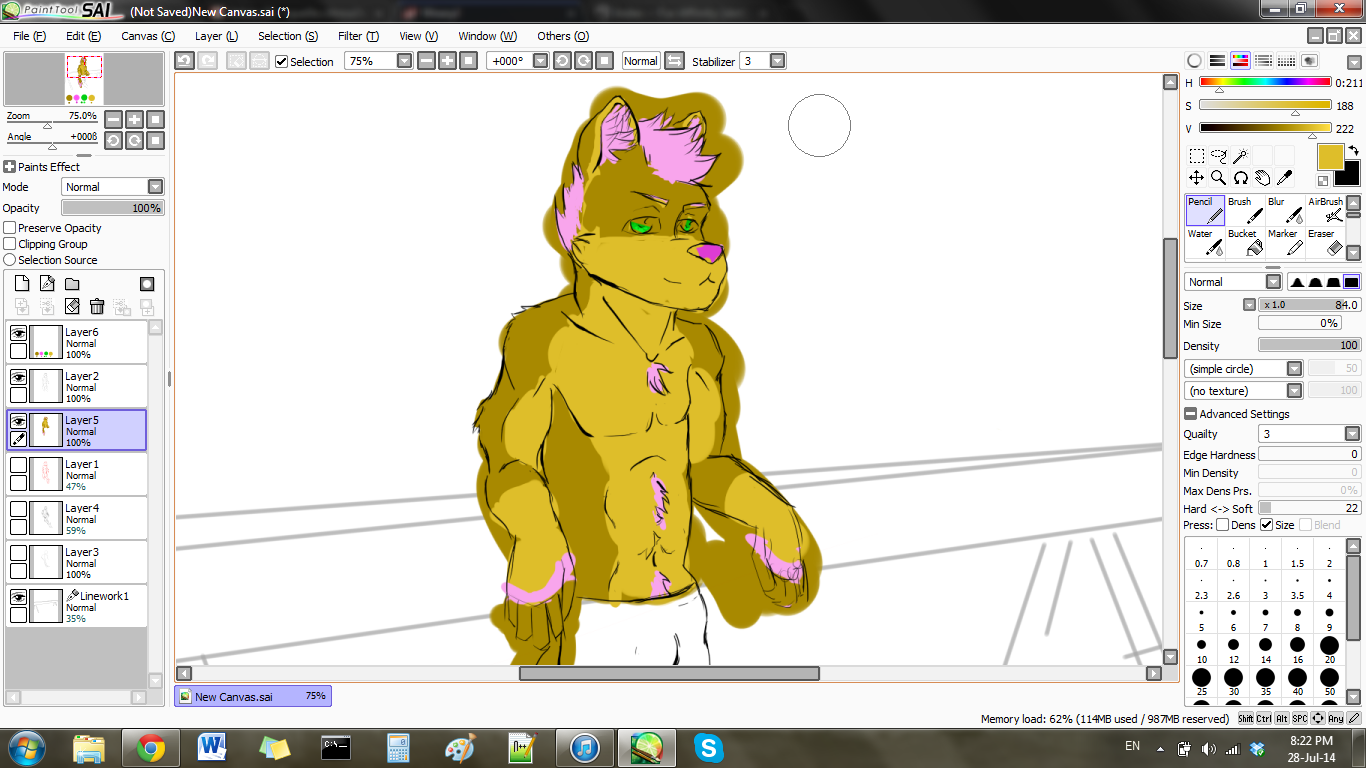Click the layer Opacity slider
Image resolution: width=1366 pixels, height=768 pixels.
click(x=112, y=208)
